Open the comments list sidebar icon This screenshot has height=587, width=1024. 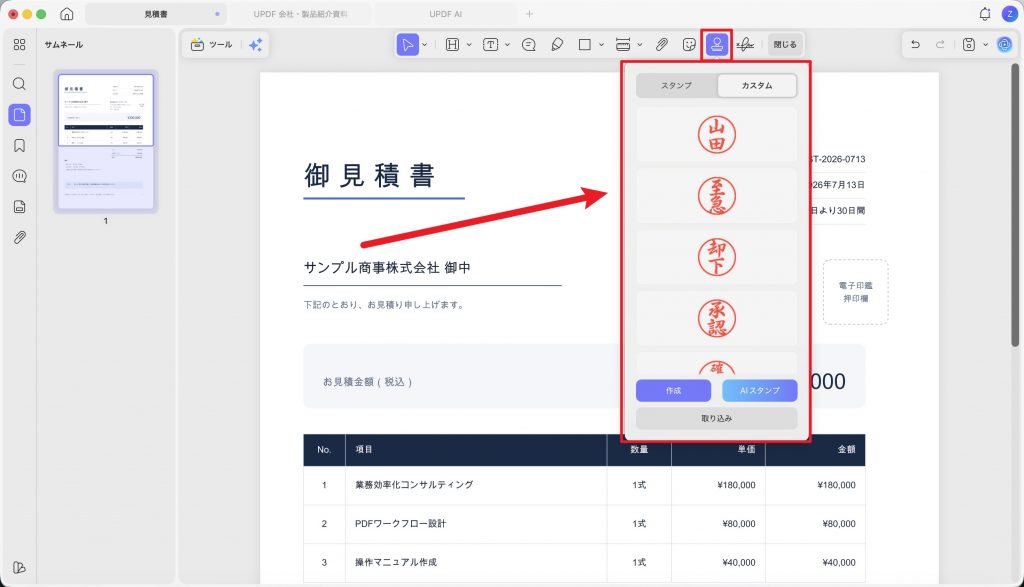point(20,176)
